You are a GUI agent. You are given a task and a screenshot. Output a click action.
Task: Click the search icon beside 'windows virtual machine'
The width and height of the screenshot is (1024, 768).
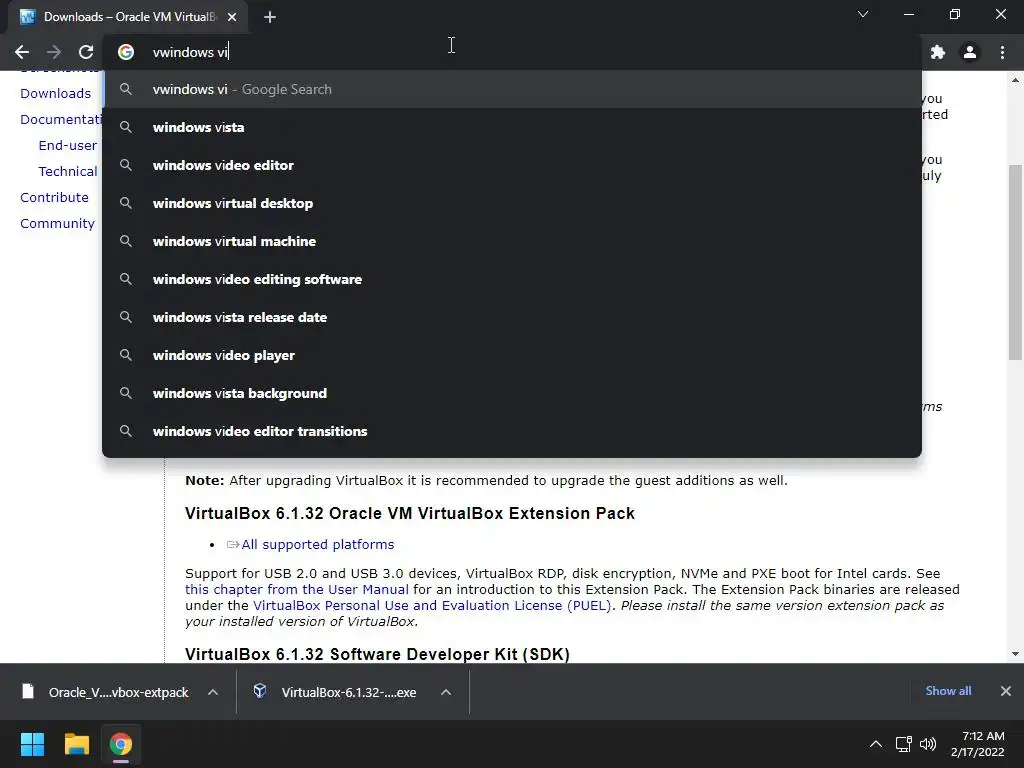pos(126,241)
